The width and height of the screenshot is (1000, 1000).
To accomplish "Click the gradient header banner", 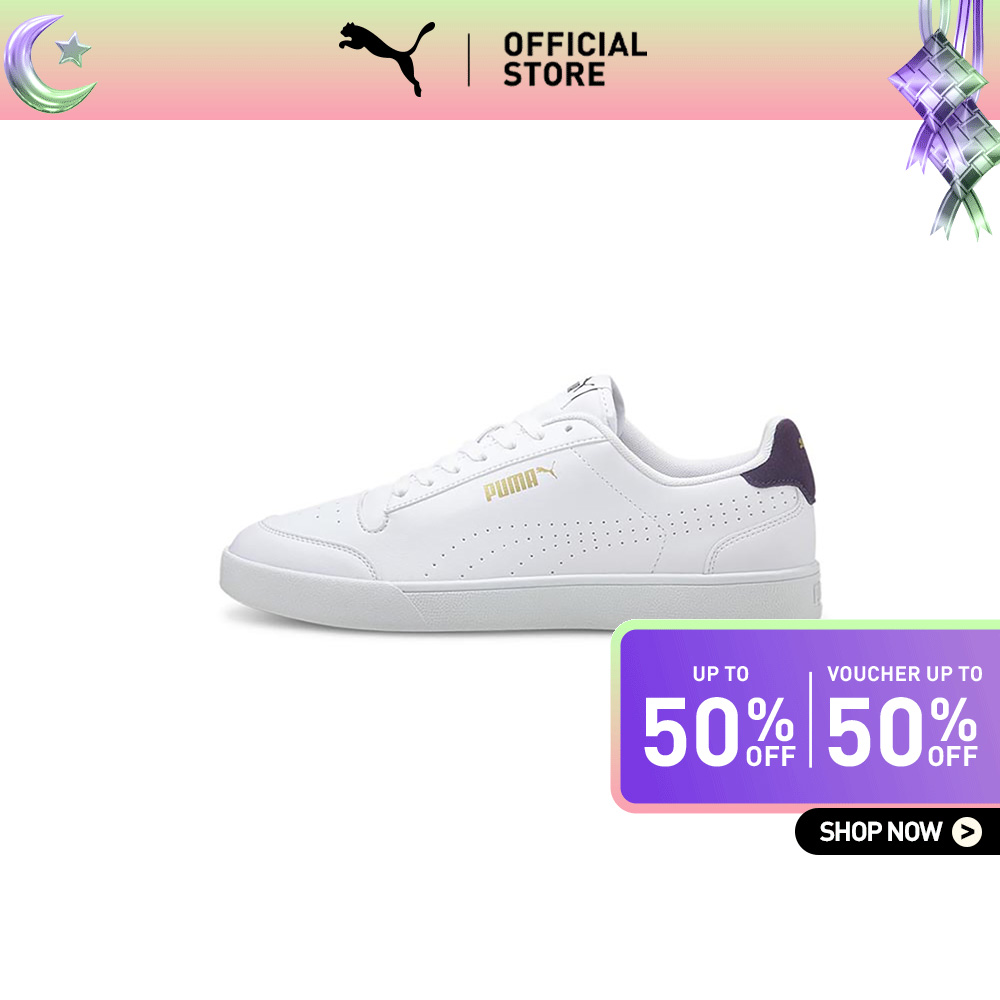I will click(500, 60).
